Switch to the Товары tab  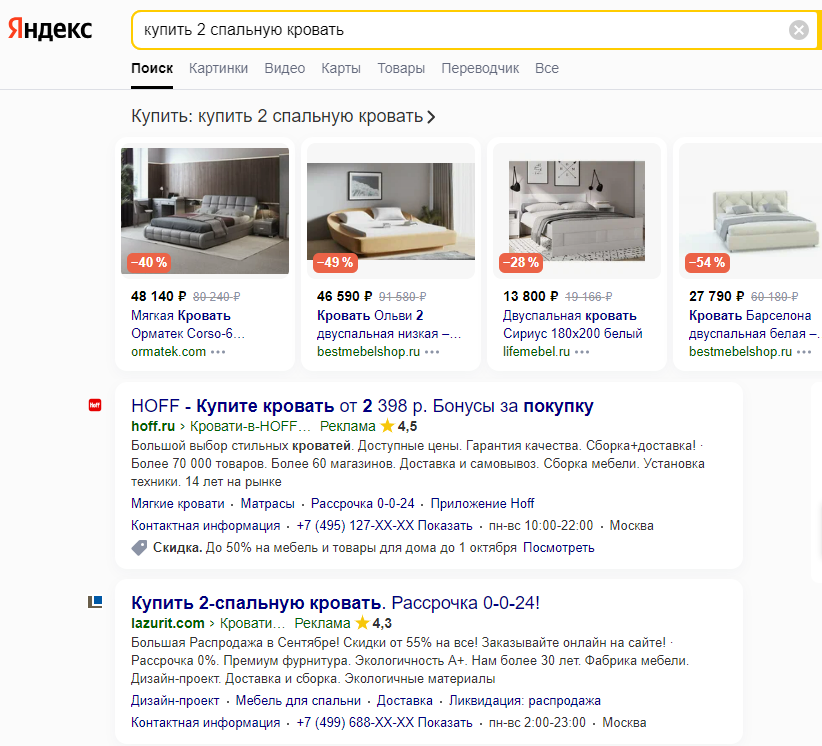coord(401,68)
